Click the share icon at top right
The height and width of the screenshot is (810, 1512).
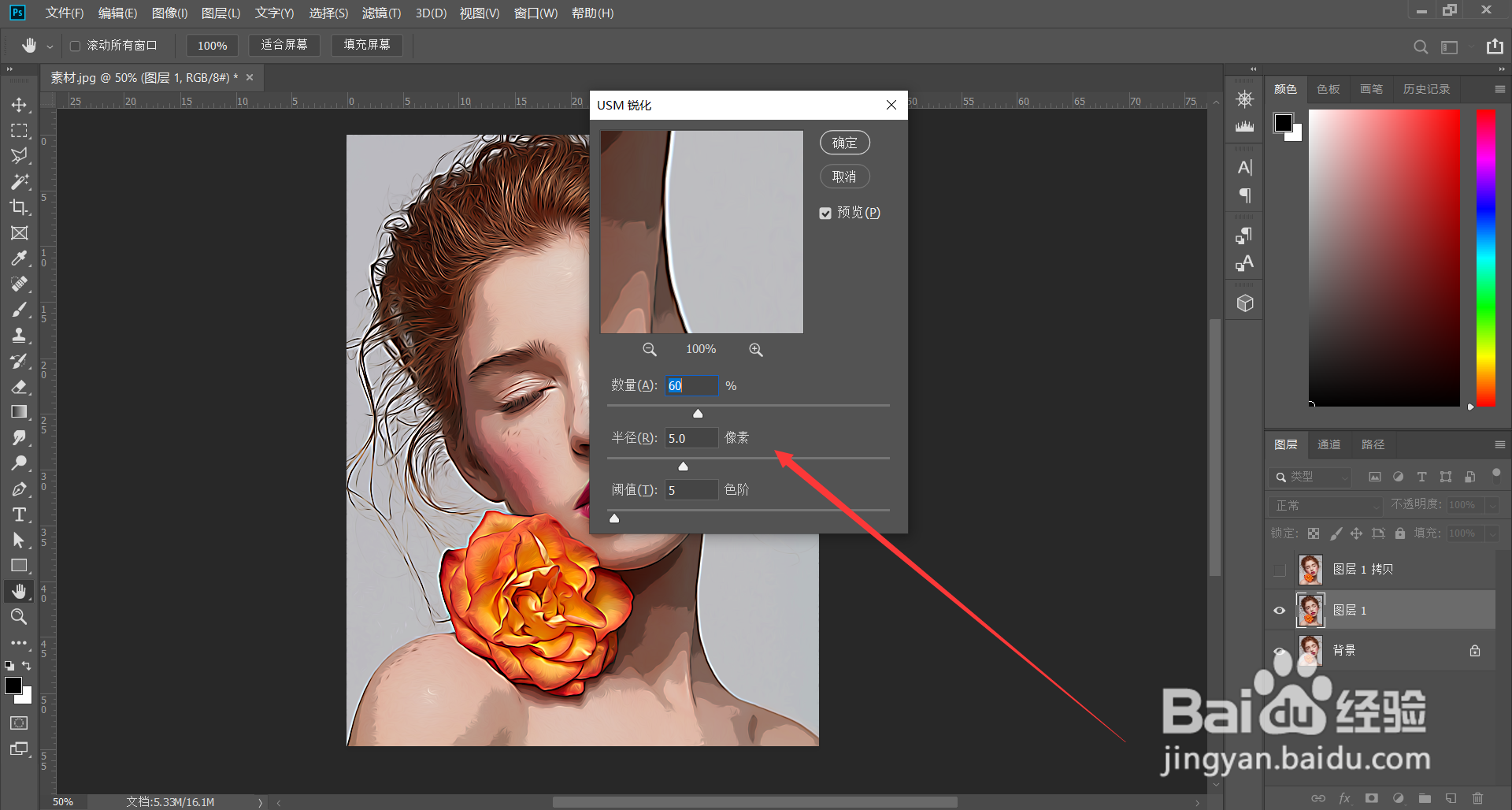(1495, 46)
